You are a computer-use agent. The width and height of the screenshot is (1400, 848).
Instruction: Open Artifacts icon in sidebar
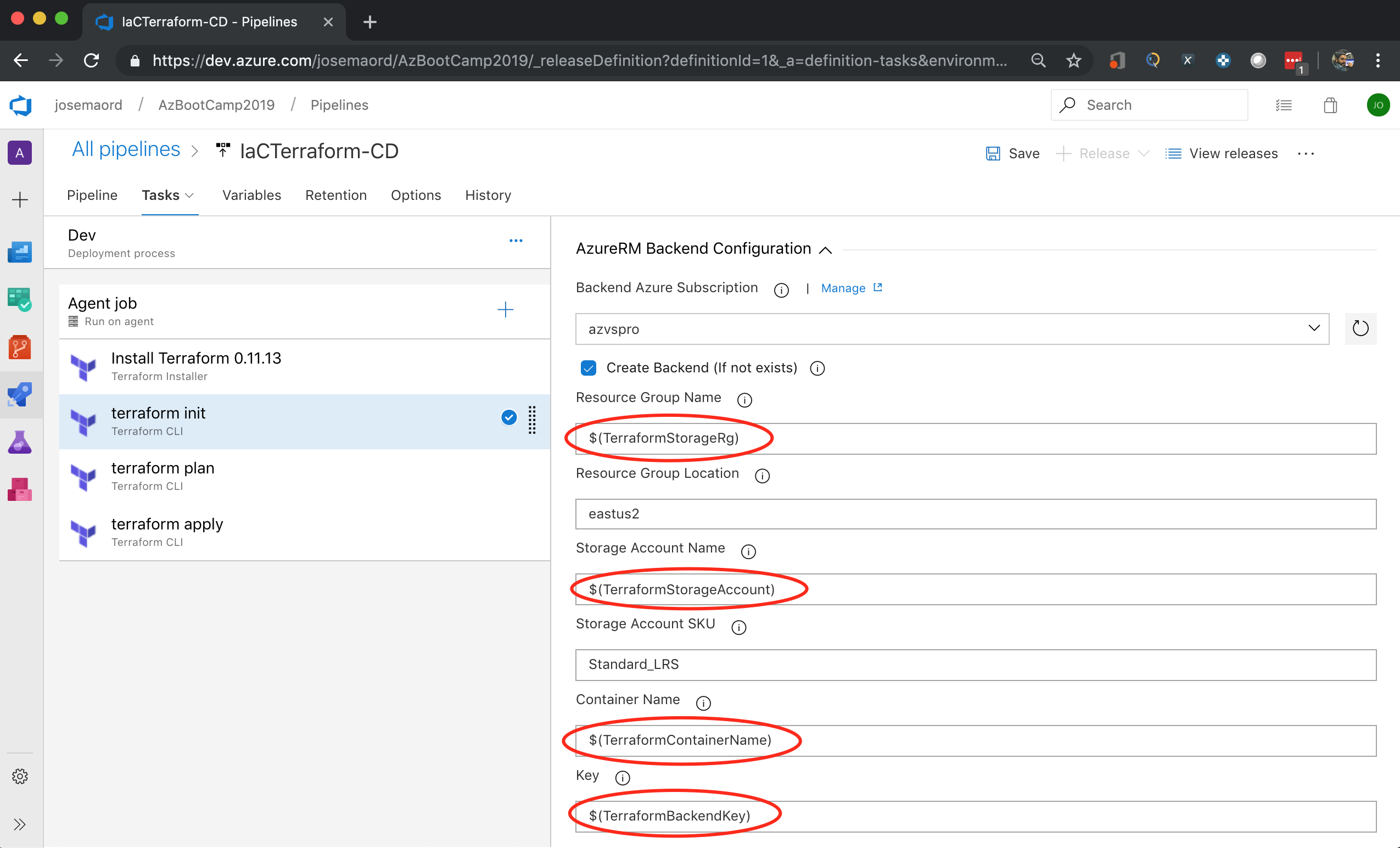tap(20, 489)
